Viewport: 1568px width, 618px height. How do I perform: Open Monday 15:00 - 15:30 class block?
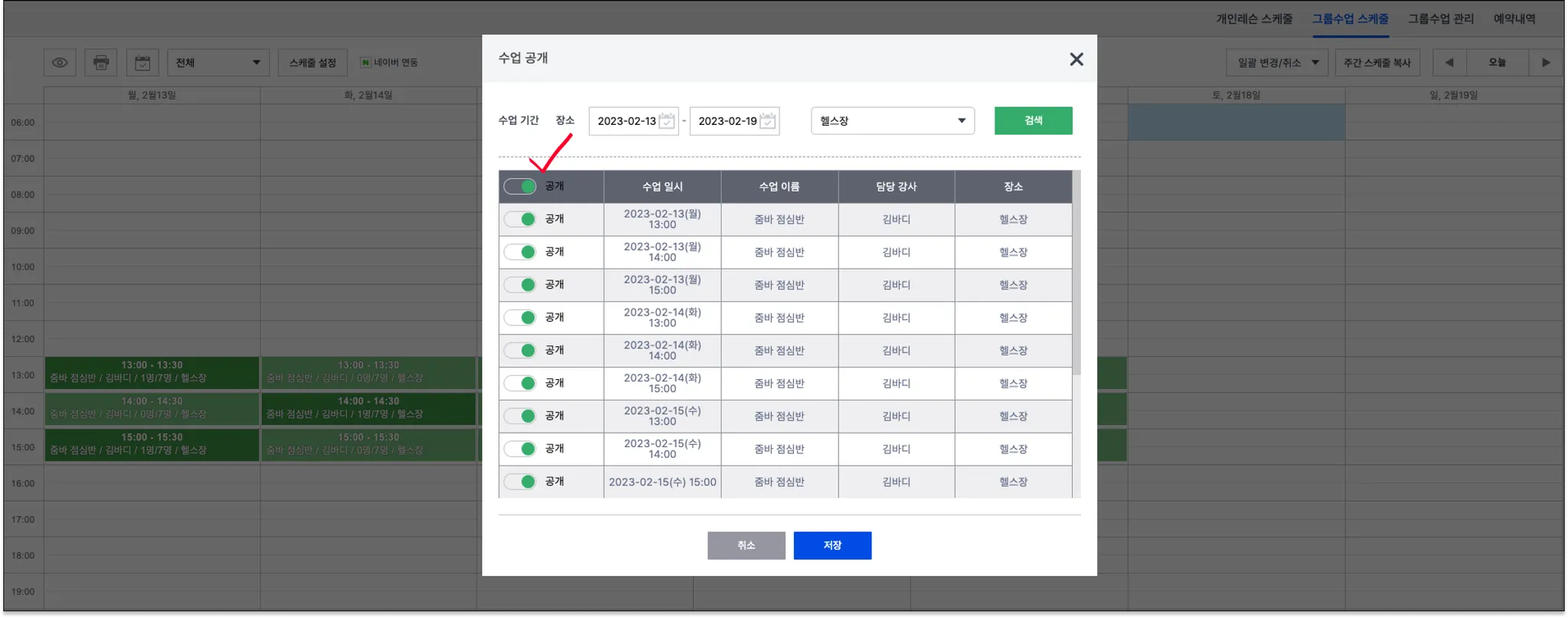point(152,444)
